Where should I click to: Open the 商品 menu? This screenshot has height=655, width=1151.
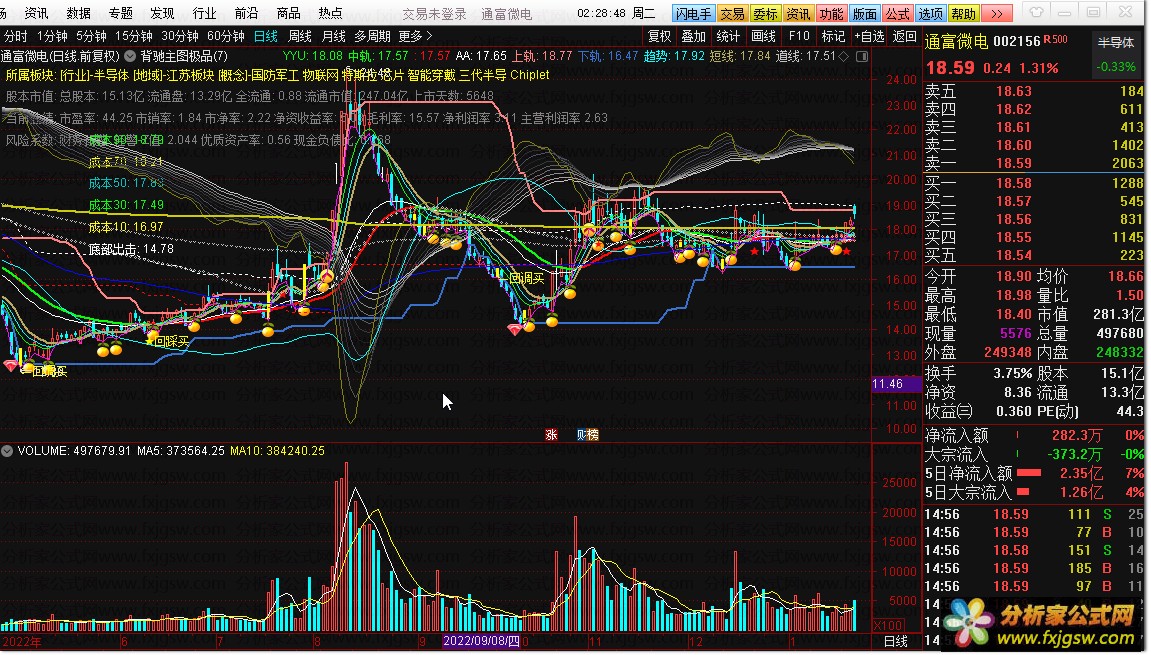(288, 13)
